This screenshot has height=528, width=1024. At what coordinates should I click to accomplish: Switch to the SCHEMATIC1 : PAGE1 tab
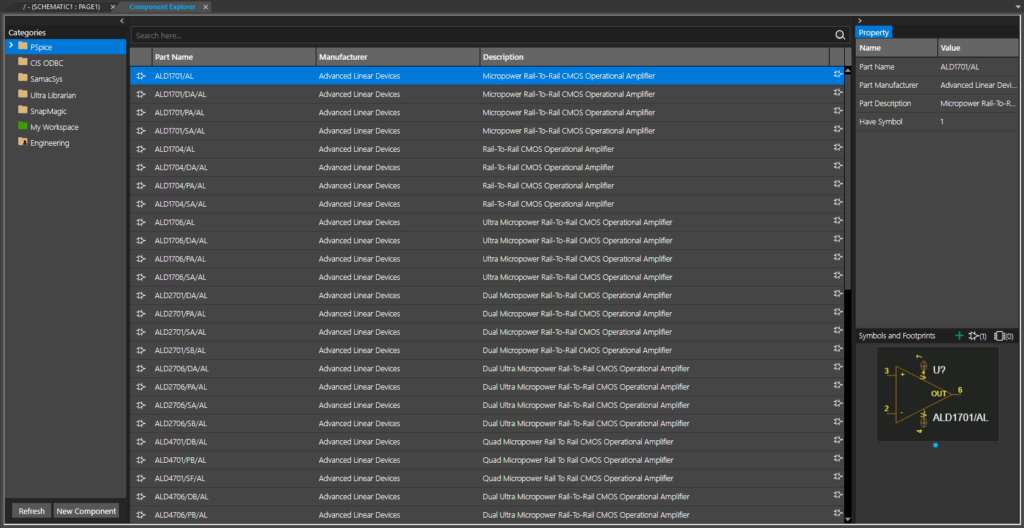coord(61,7)
